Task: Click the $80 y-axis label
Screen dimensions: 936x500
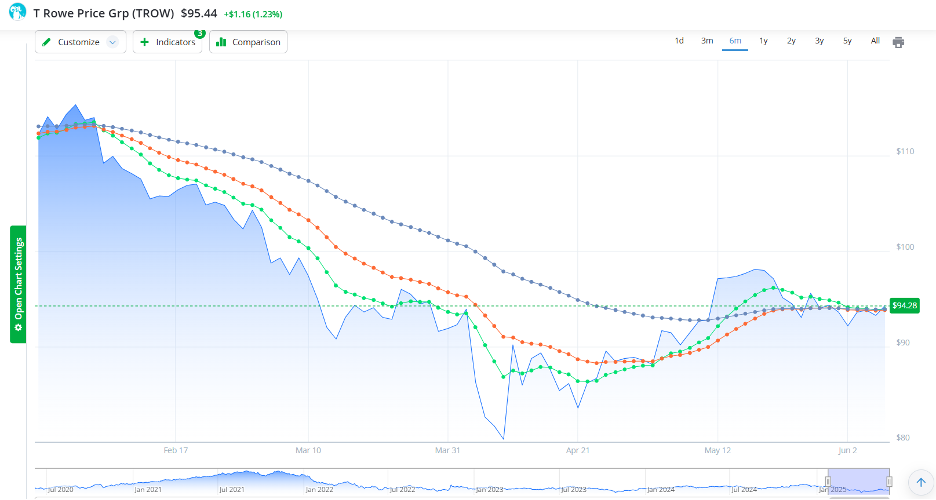Action: click(x=905, y=438)
